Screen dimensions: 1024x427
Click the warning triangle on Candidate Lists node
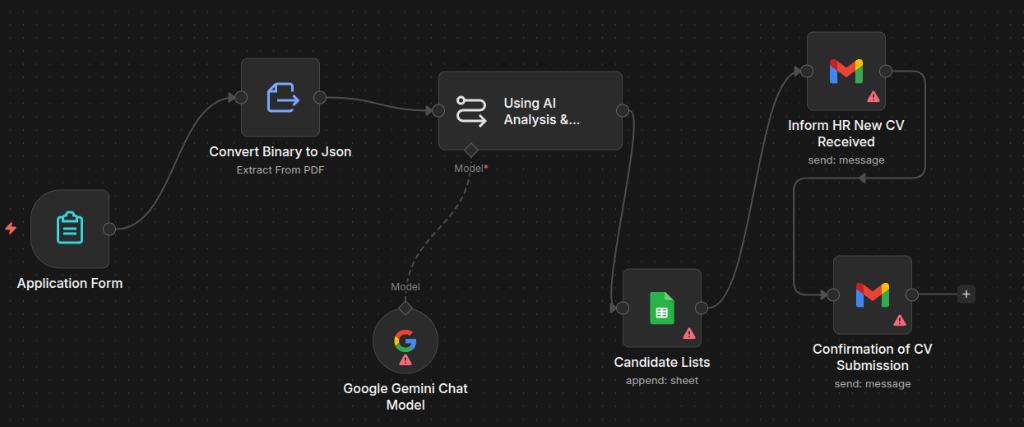689,334
